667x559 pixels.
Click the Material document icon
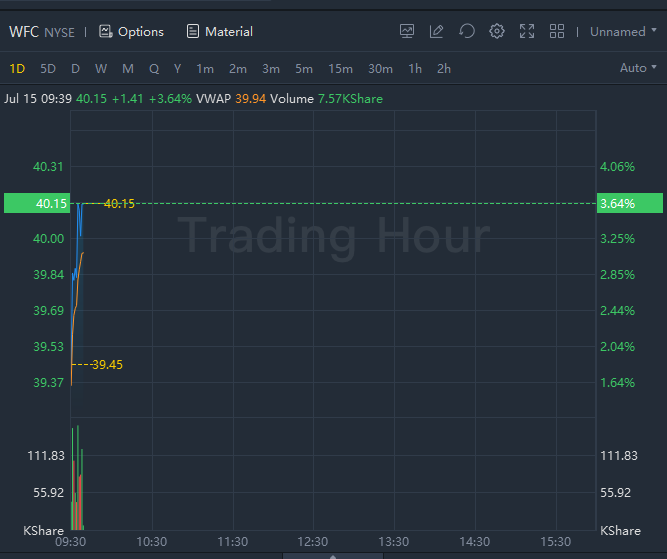[193, 32]
